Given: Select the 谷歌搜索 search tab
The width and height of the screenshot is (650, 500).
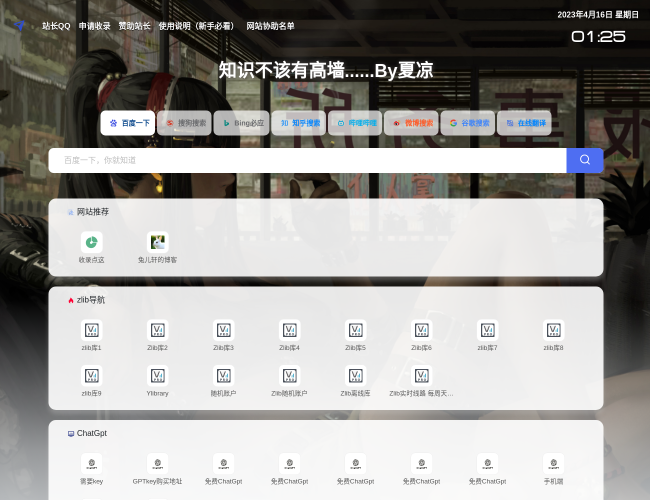Looking at the screenshot, I should (468, 123).
